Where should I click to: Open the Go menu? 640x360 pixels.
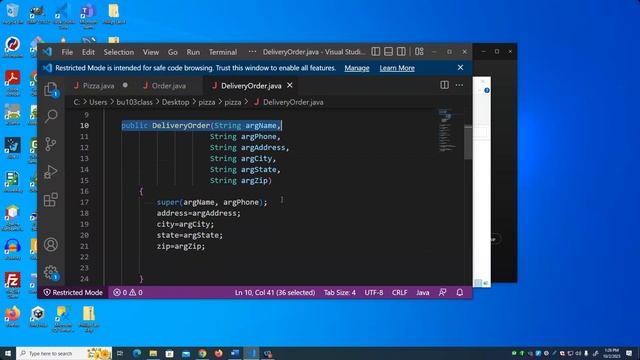pos(173,52)
